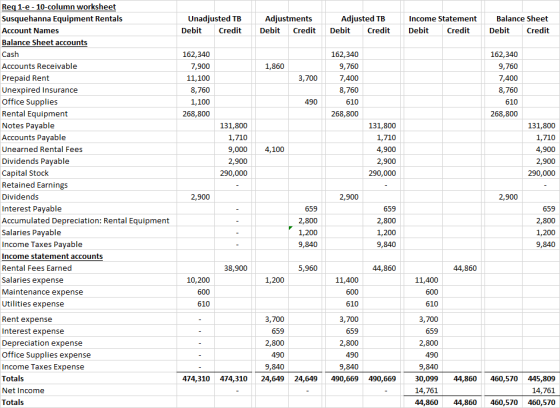Select the Notes Payable unadjusted credit 131,800
This screenshot has width=560, height=408.
coord(233,126)
